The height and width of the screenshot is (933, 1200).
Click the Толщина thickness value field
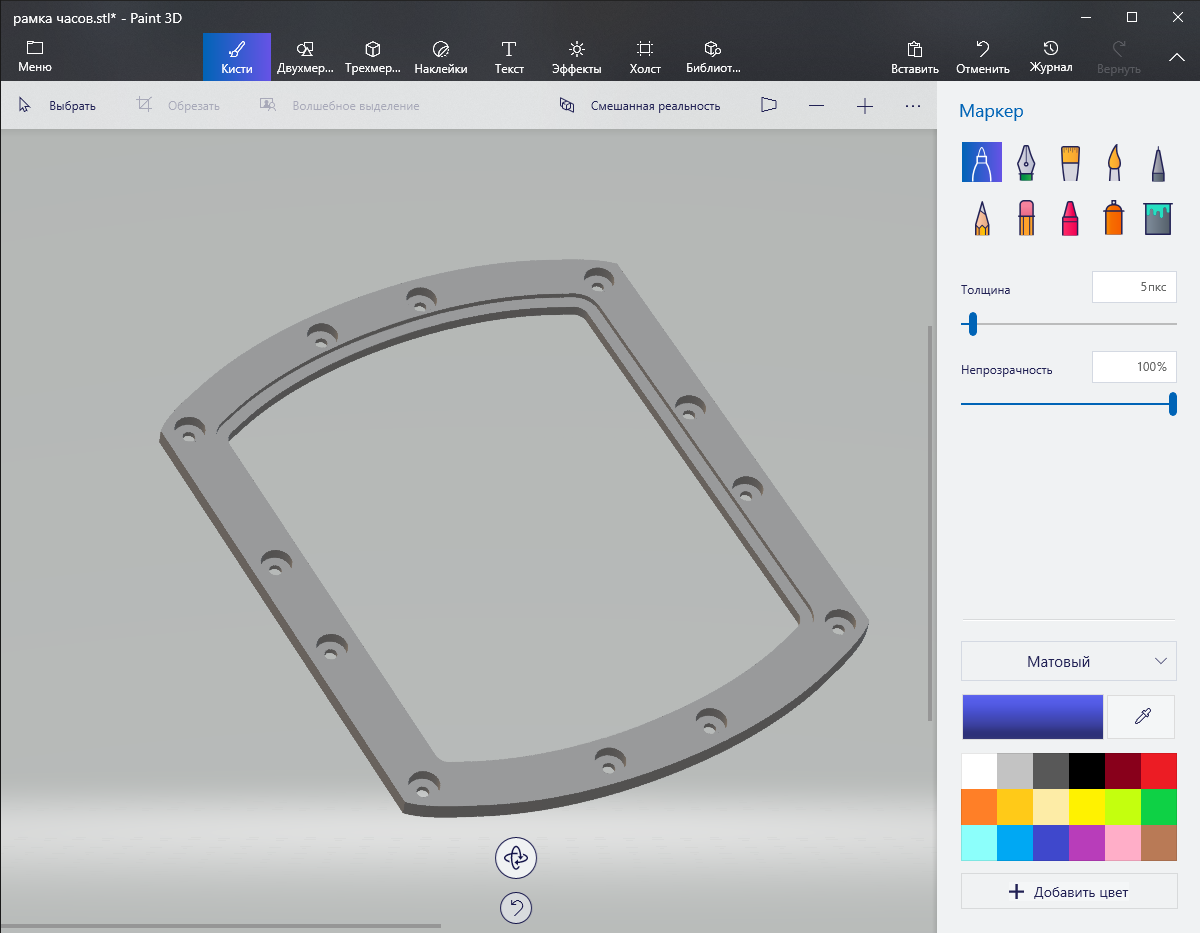click(x=1134, y=287)
